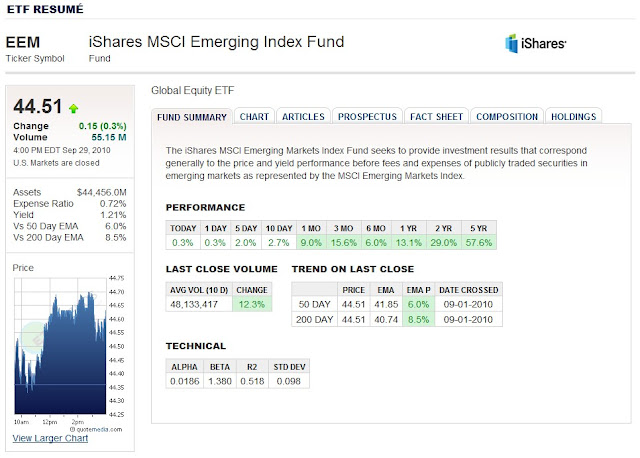Go to the Fact Sheet tab
The height and width of the screenshot is (458, 640).
coord(437,117)
